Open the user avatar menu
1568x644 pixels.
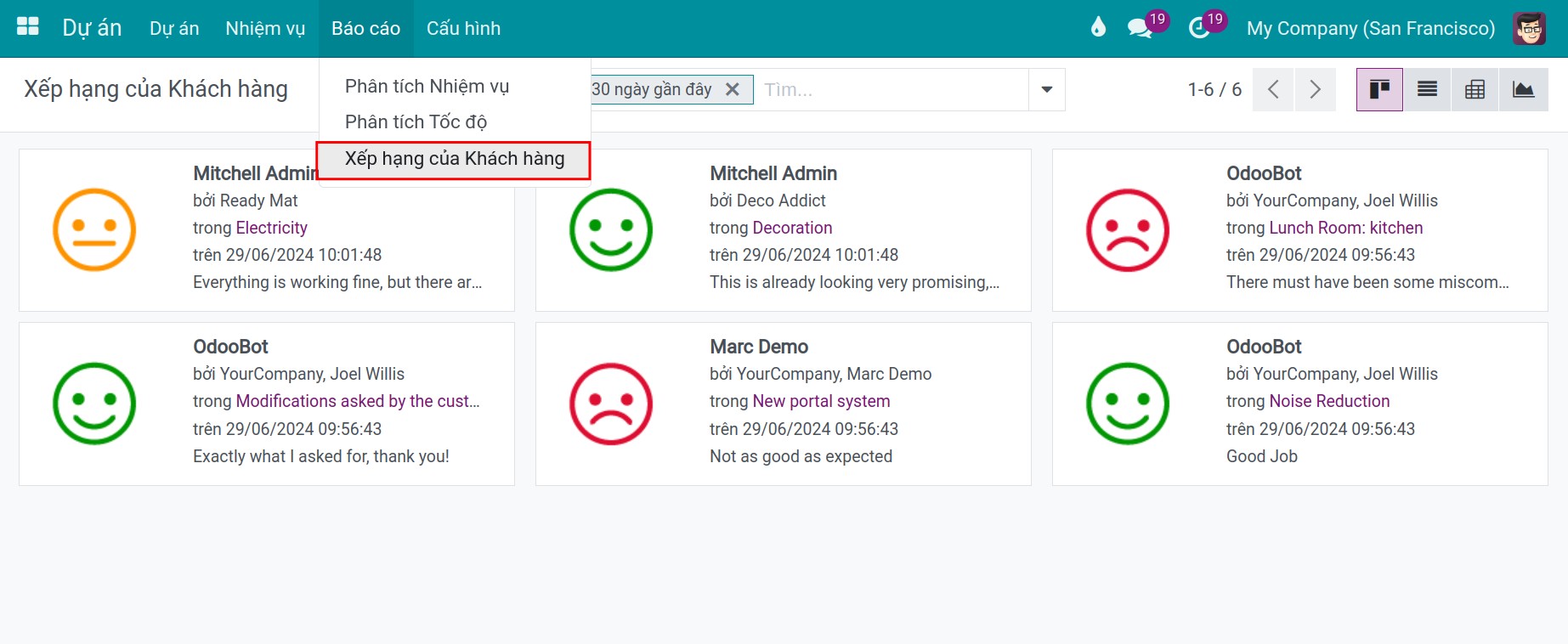tap(1530, 28)
